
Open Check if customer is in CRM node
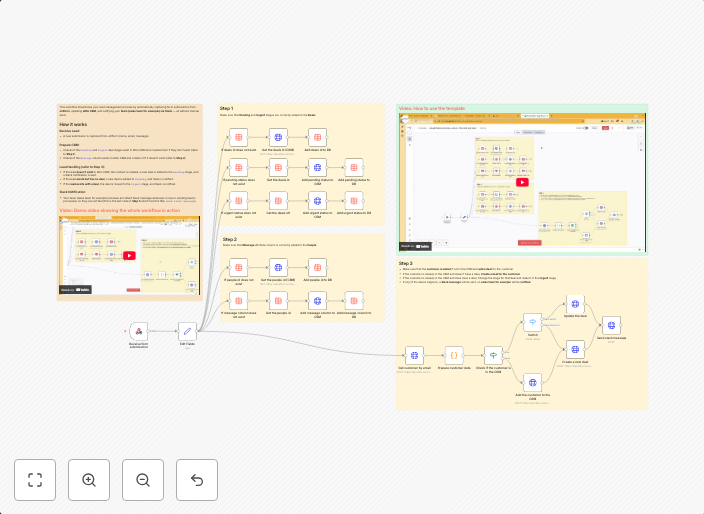pos(492,355)
